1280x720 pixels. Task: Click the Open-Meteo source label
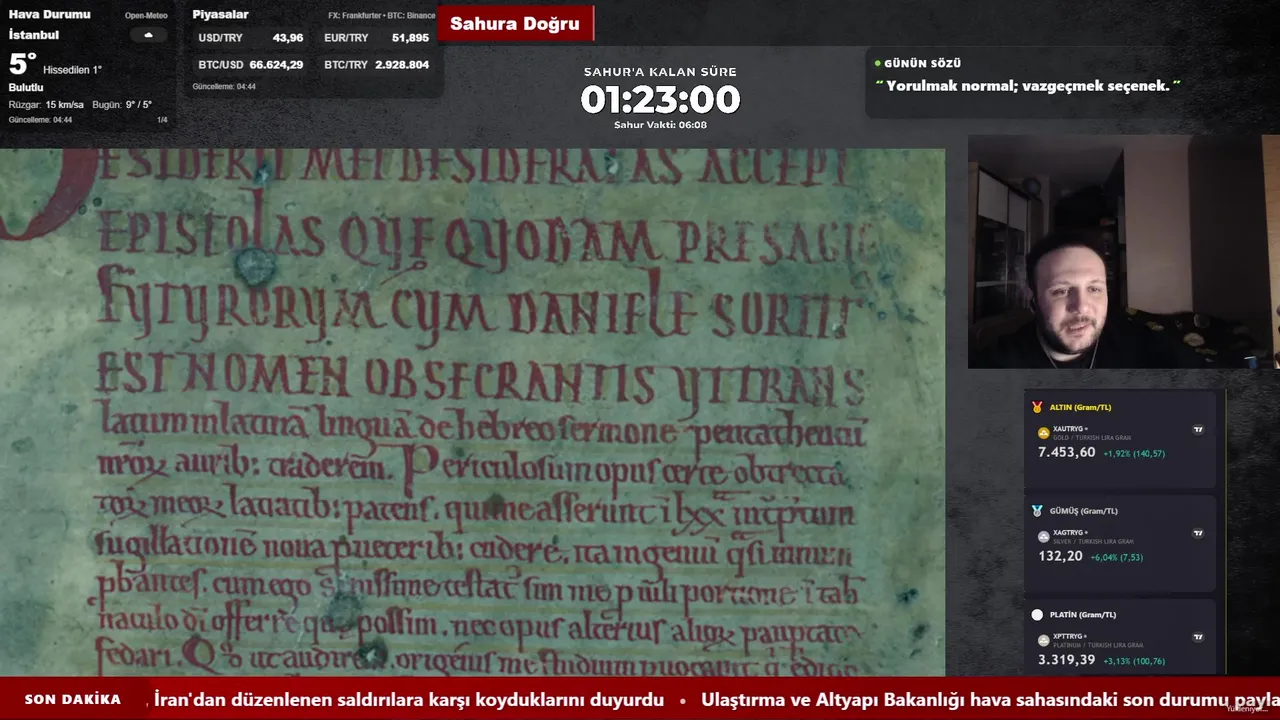pos(146,16)
